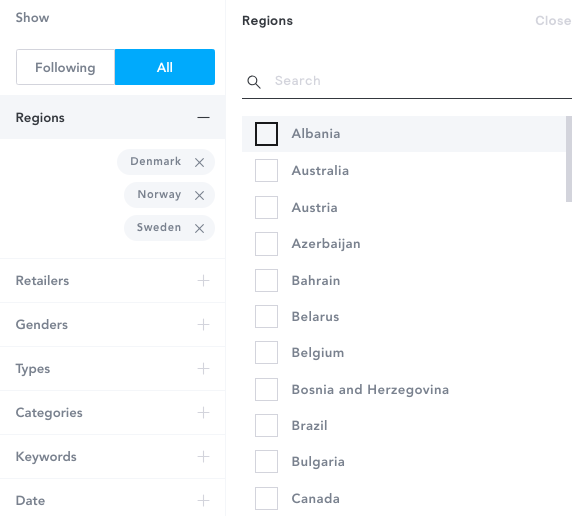
Task: Click the regions list scrollbar
Action: [x=569, y=159]
